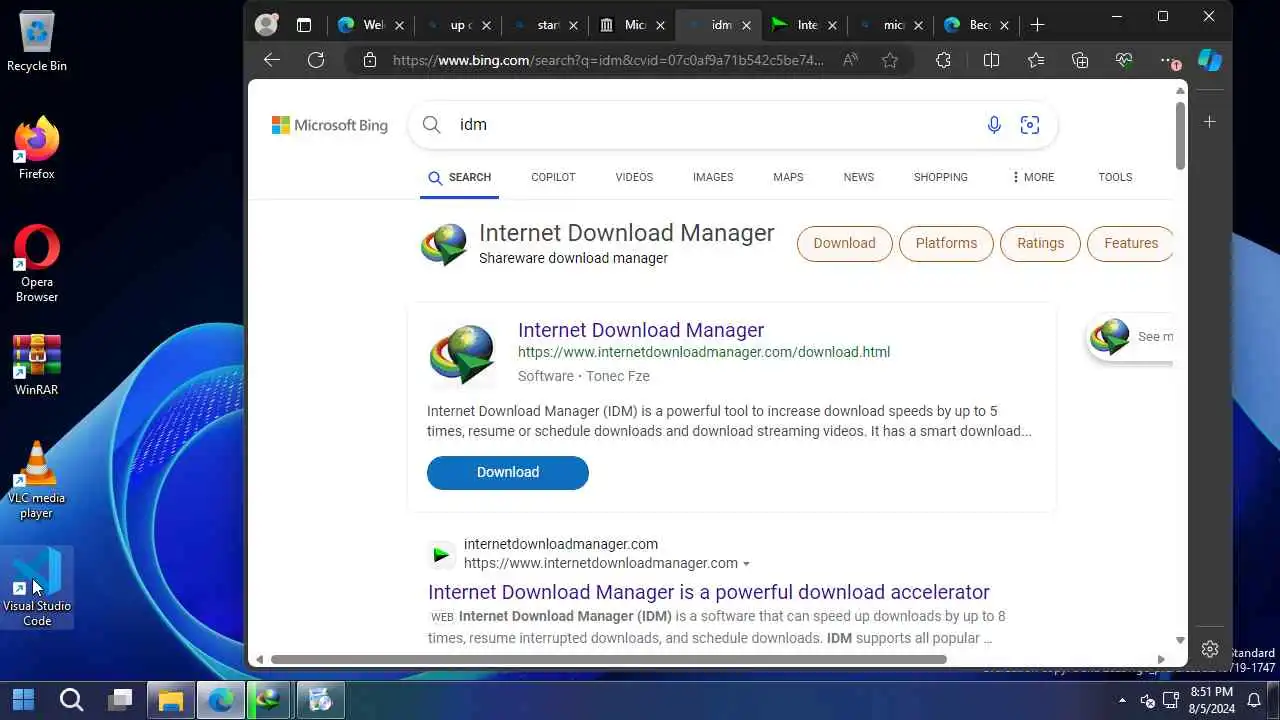Click the blue Download button

point(508,473)
